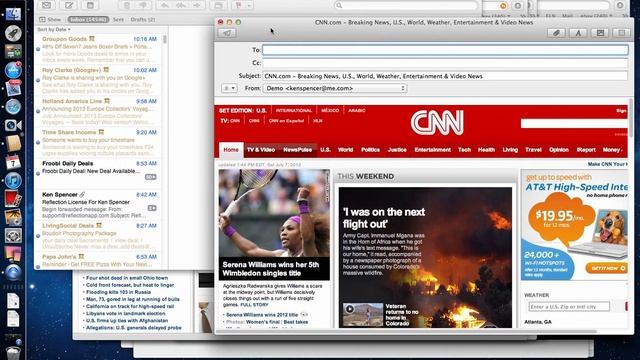The height and width of the screenshot is (360, 640).
Task: Open the CNN Home tab
Action: point(231,150)
